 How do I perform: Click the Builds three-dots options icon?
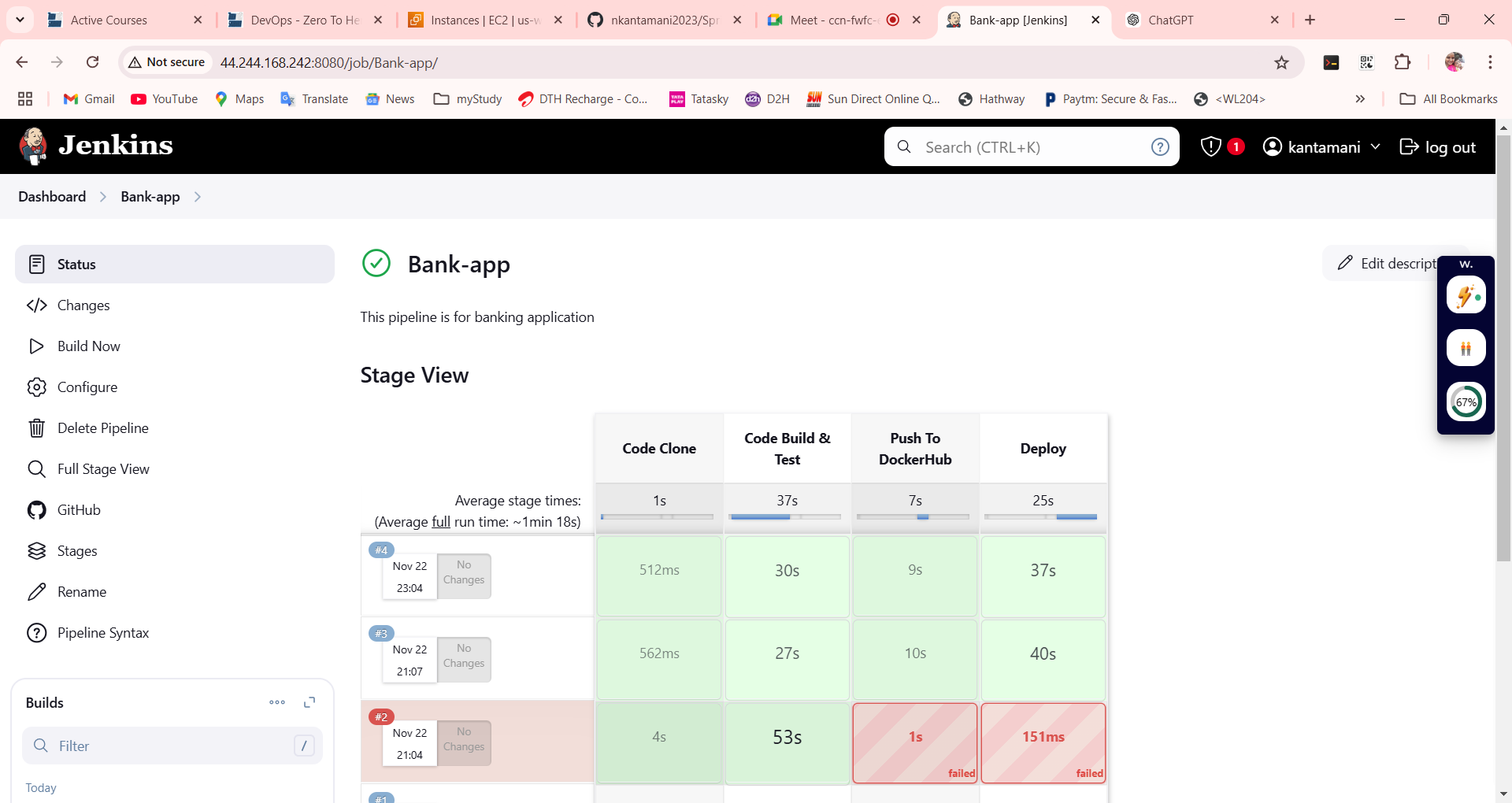click(x=277, y=702)
